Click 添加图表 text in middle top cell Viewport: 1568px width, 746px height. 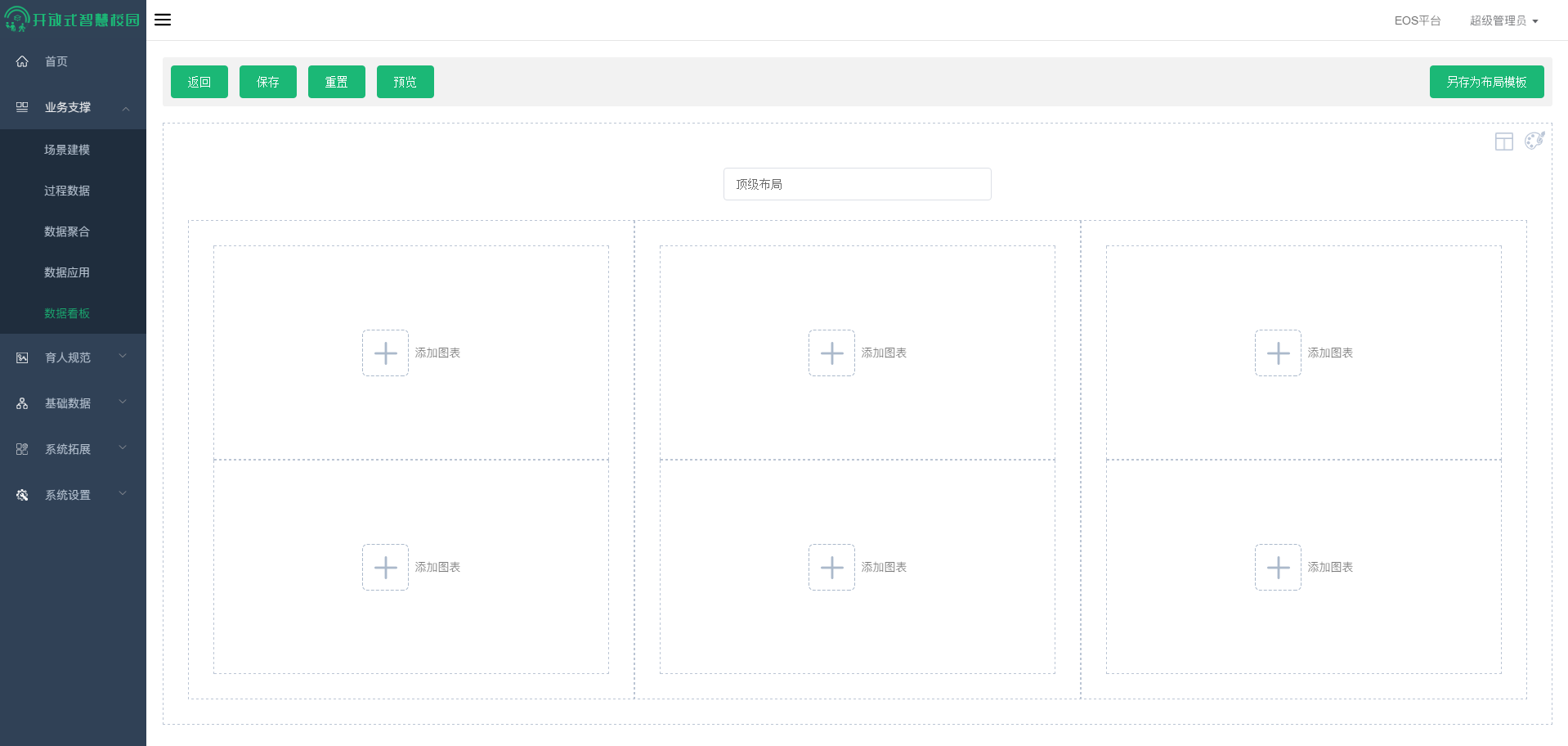coord(884,353)
